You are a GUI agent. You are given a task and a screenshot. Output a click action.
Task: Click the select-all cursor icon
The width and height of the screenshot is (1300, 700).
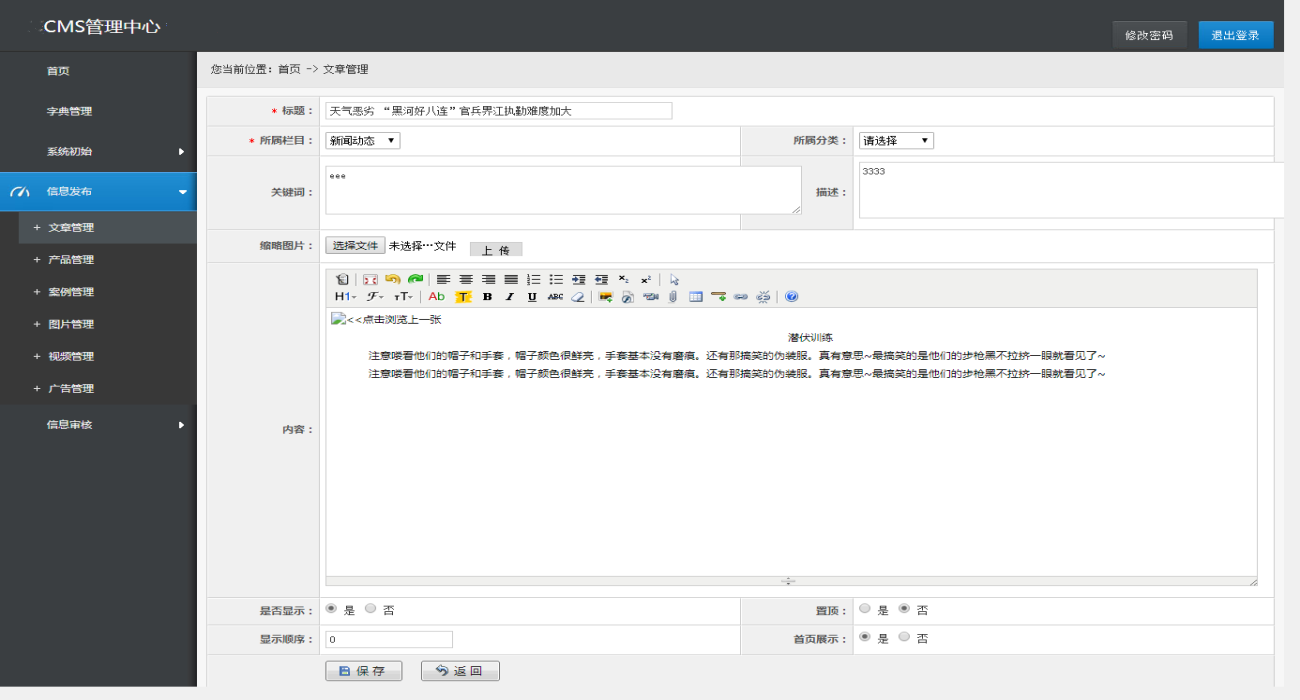tap(674, 279)
